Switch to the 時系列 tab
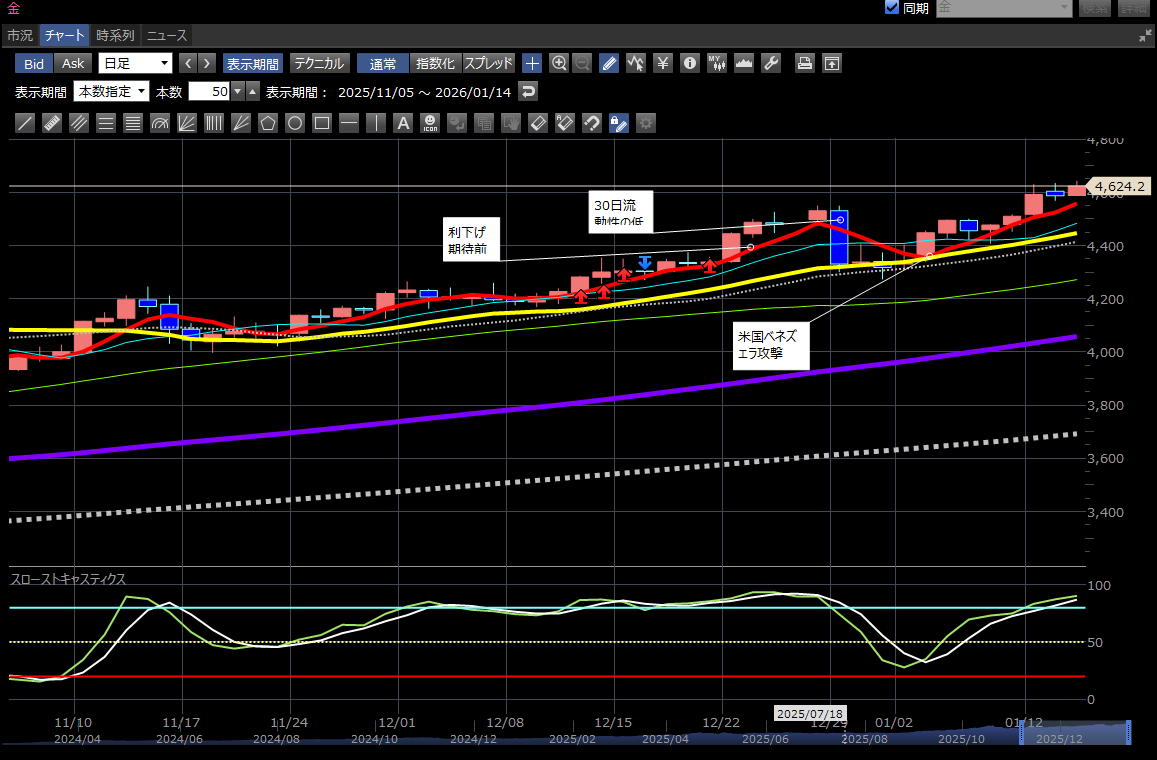Screen dimensions: 1157x760 [115, 35]
